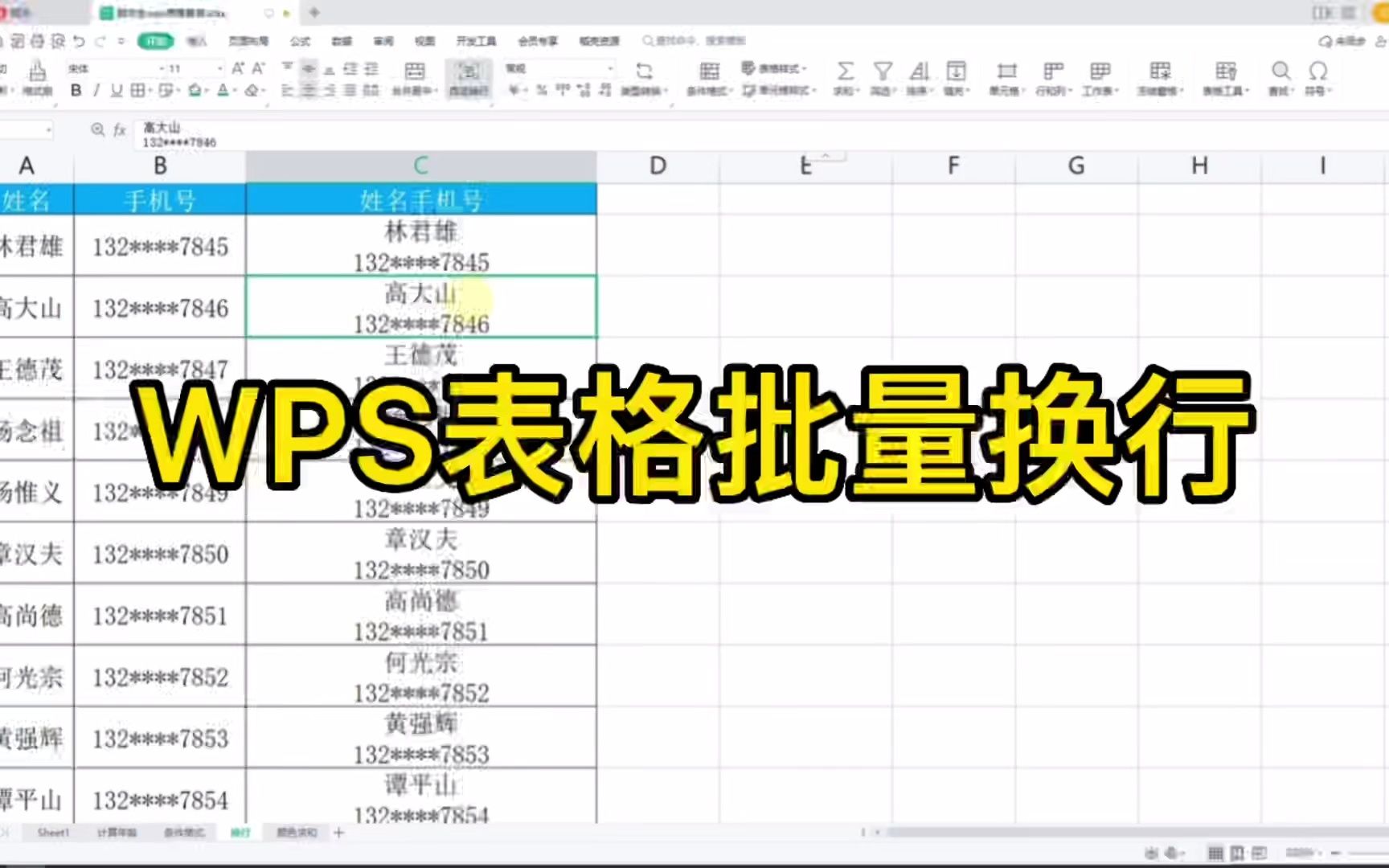Open the Page Layout ribbon tab

248,41
